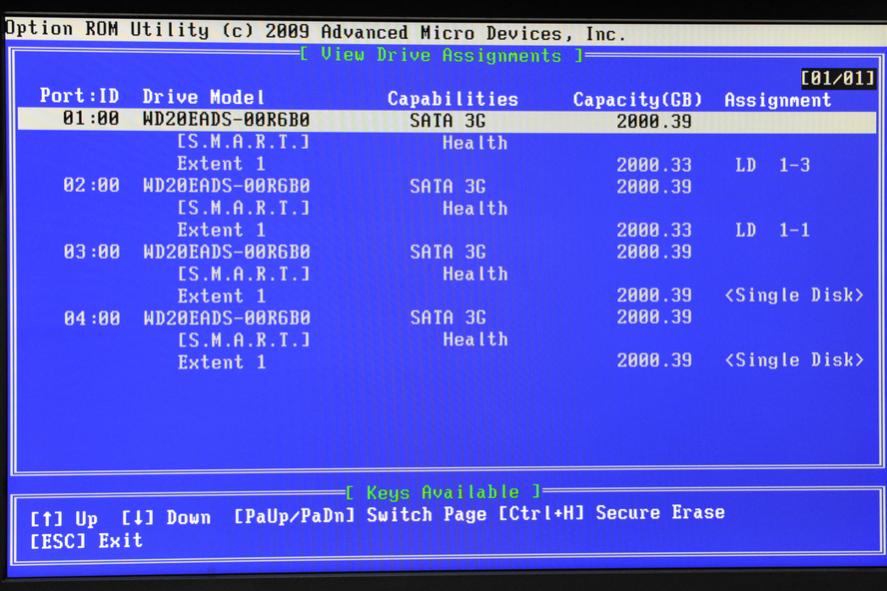Click the 2000.33 extent capacity for LD 1-3
This screenshot has height=591, width=887.
654,165
